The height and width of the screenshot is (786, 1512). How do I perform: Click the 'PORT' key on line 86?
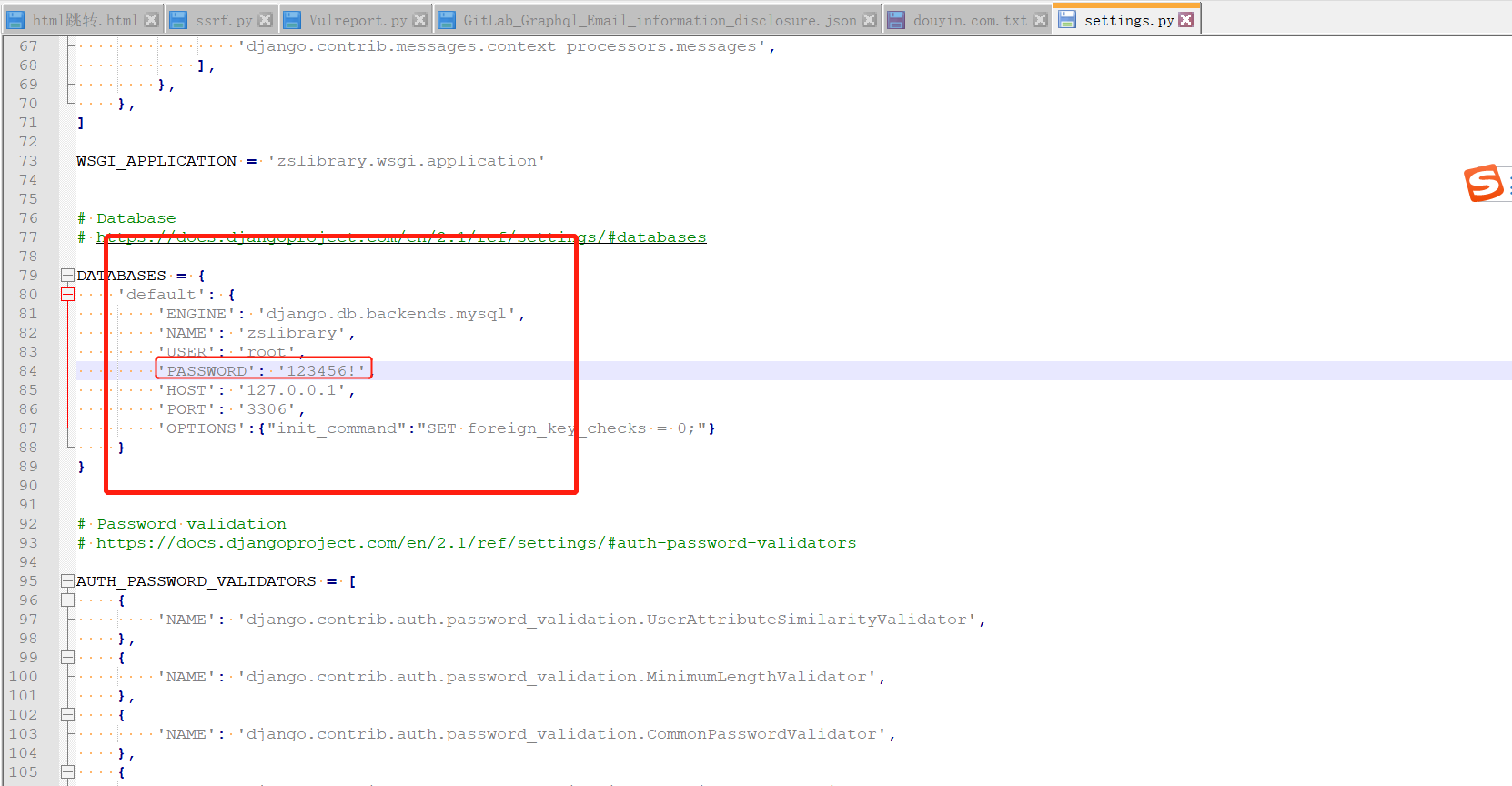click(186, 409)
